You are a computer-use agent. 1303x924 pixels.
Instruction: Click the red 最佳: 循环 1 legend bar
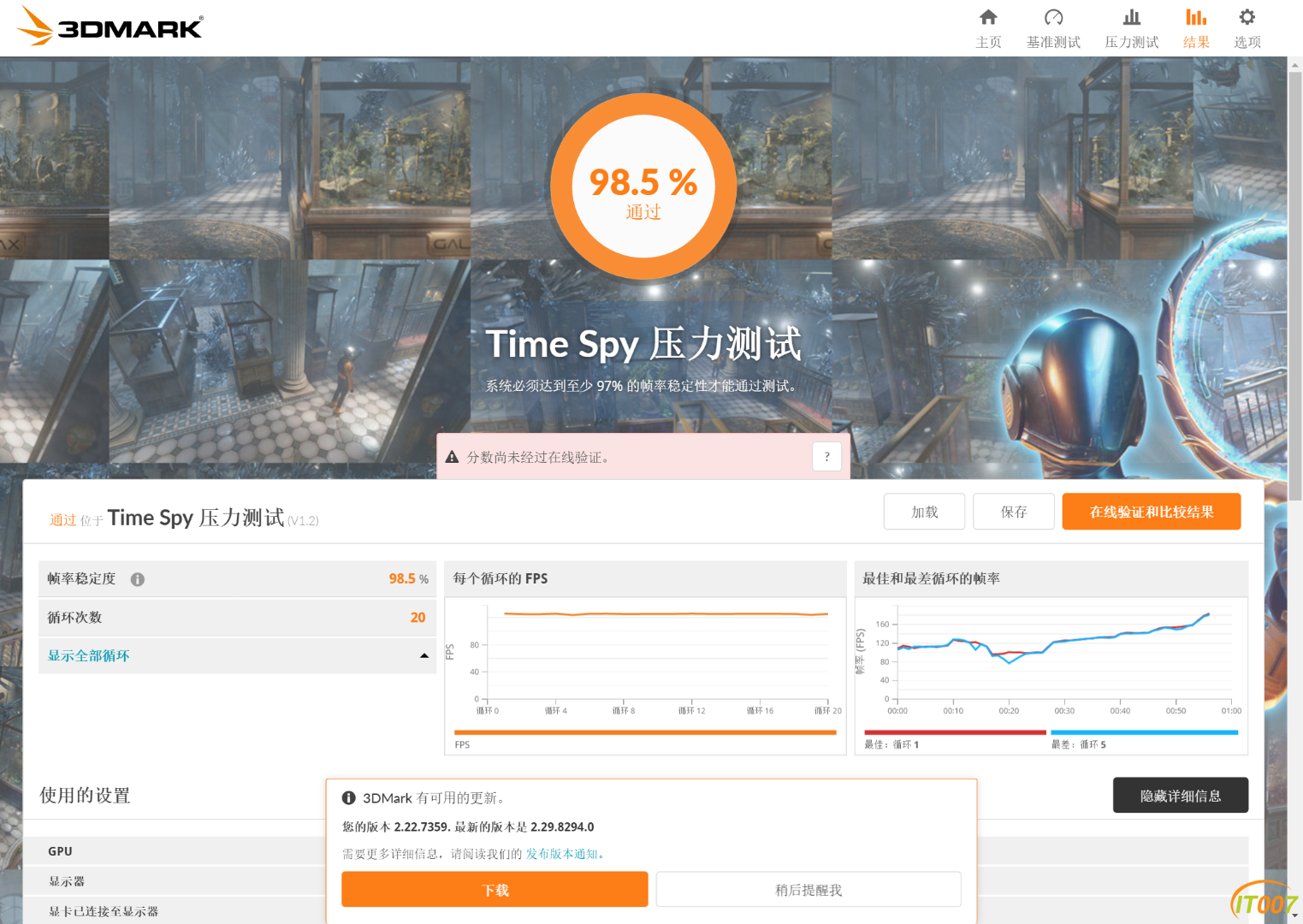(955, 732)
